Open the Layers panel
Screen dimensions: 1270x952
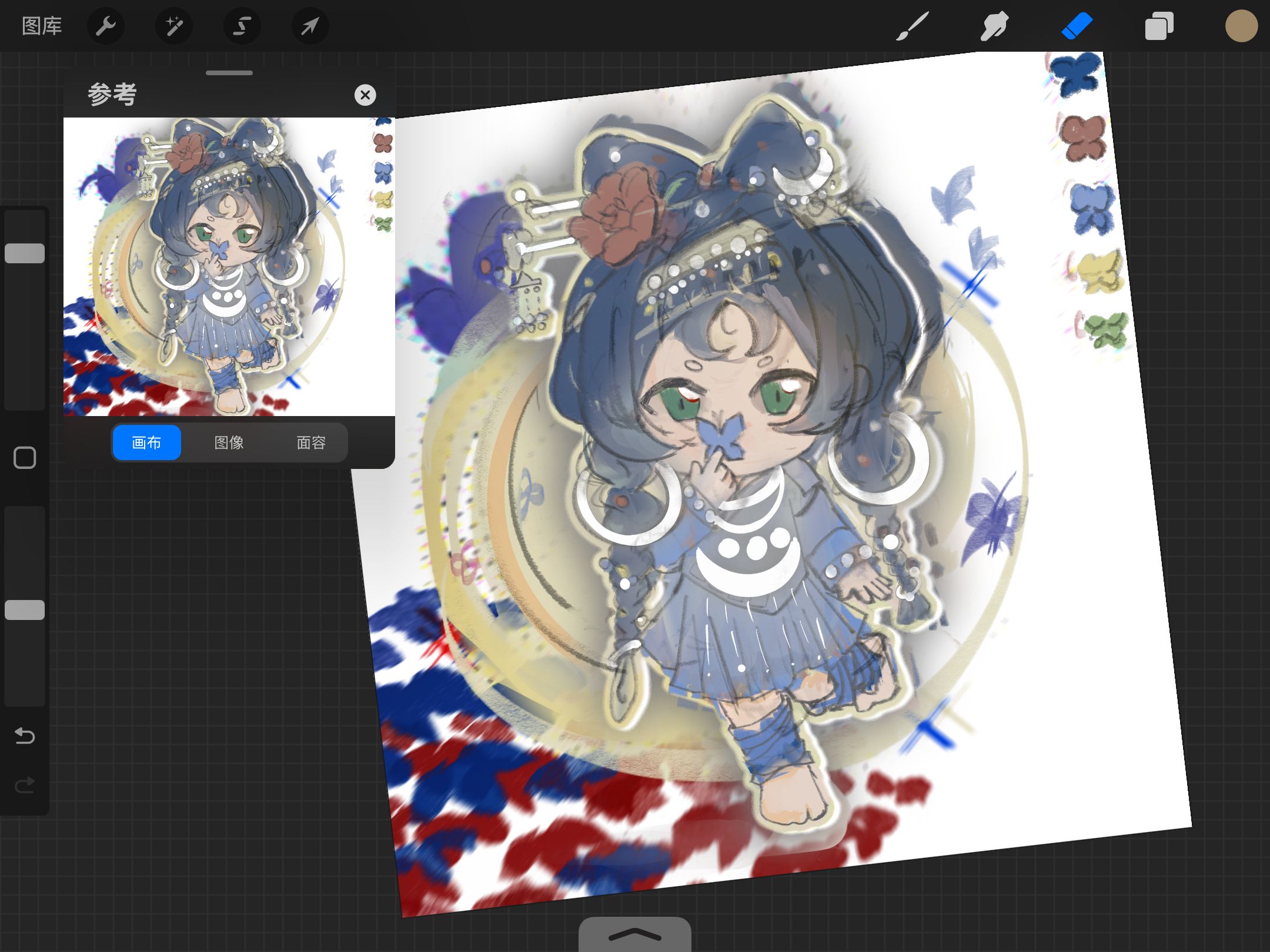point(1159,26)
